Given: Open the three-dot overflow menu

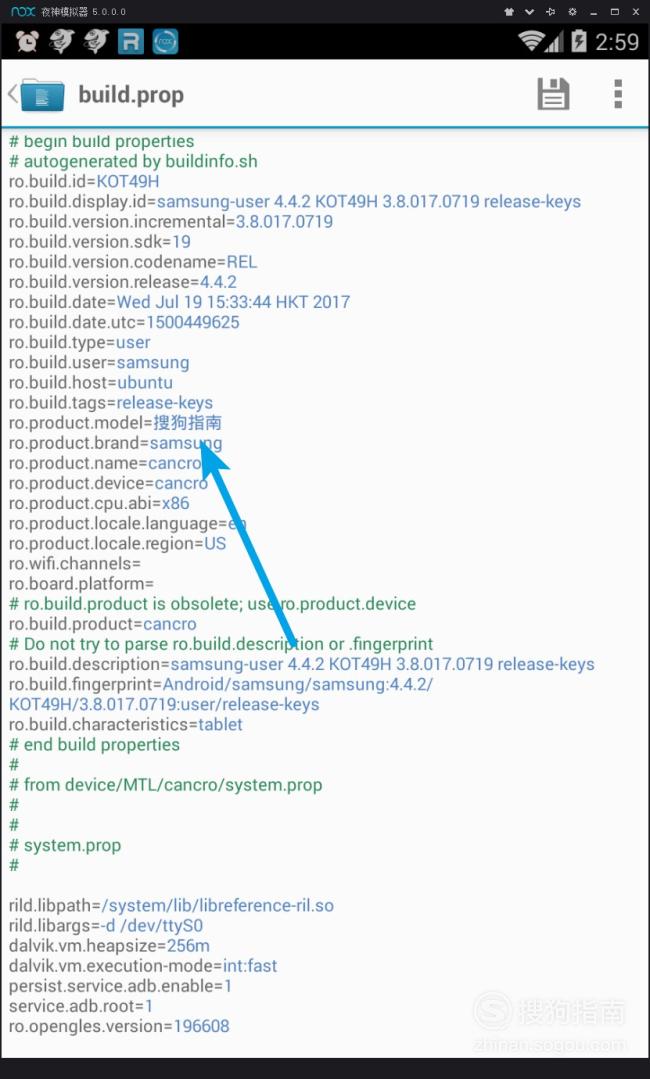Looking at the screenshot, I should point(618,94).
